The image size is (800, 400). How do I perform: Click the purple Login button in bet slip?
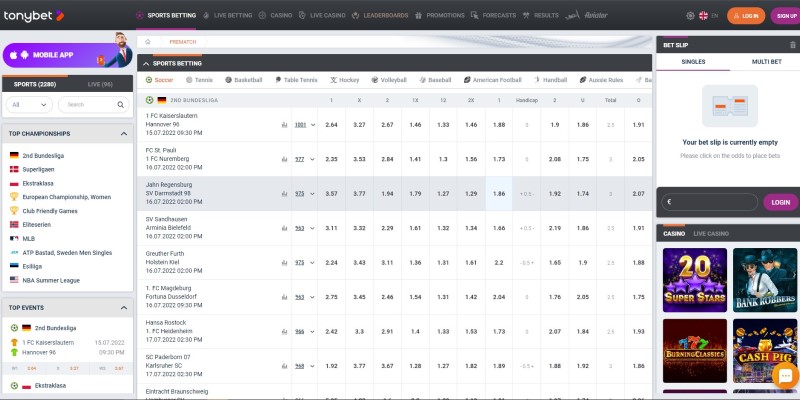click(781, 202)
